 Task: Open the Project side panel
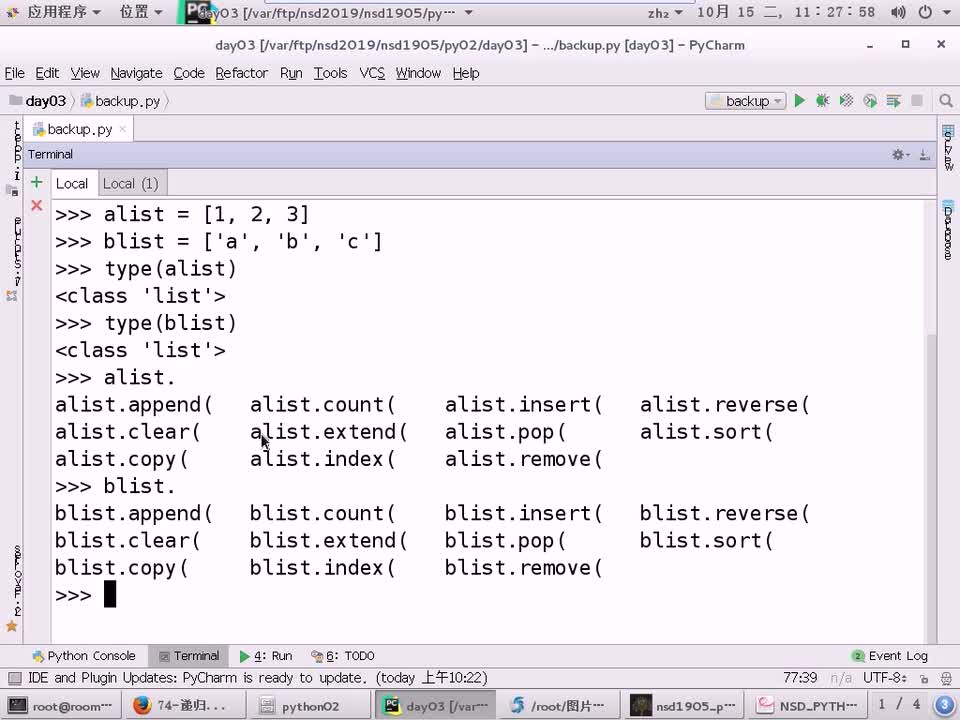[x=12, y=158]
